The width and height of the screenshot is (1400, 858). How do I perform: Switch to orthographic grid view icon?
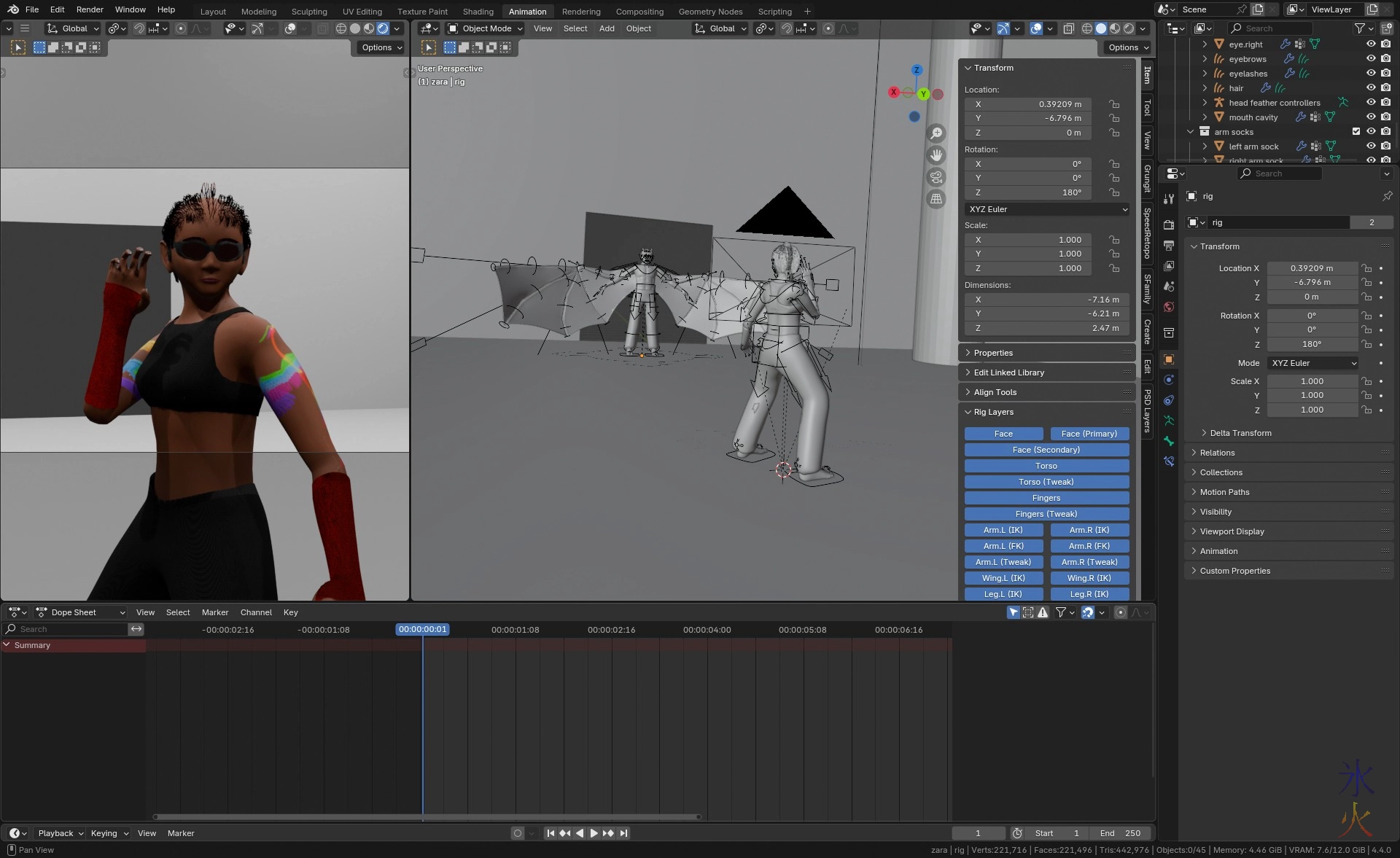point(936,199)
